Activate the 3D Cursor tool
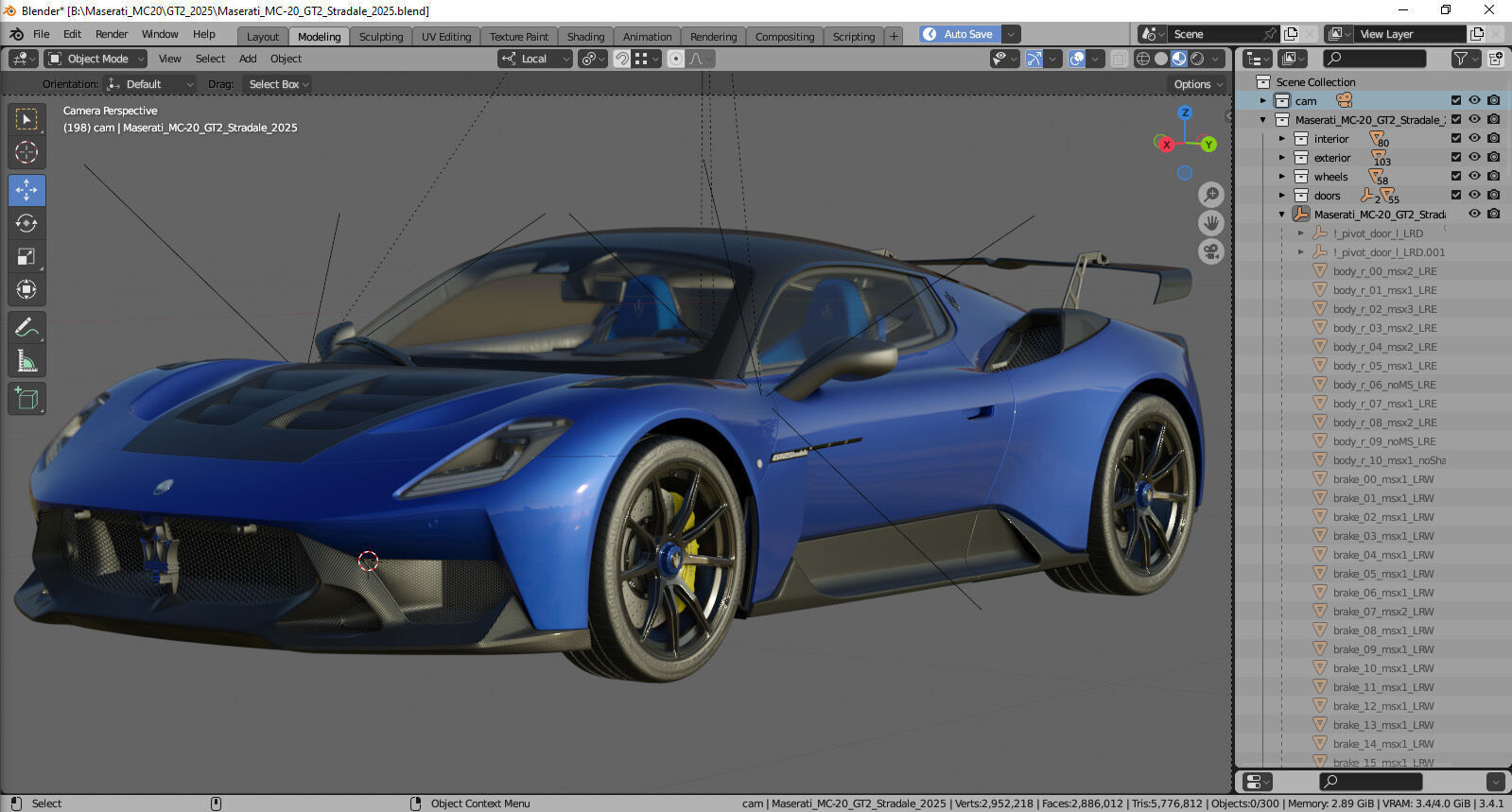Image resolution: width=1512 pixels, height=812 pixels. click(26, 152)
